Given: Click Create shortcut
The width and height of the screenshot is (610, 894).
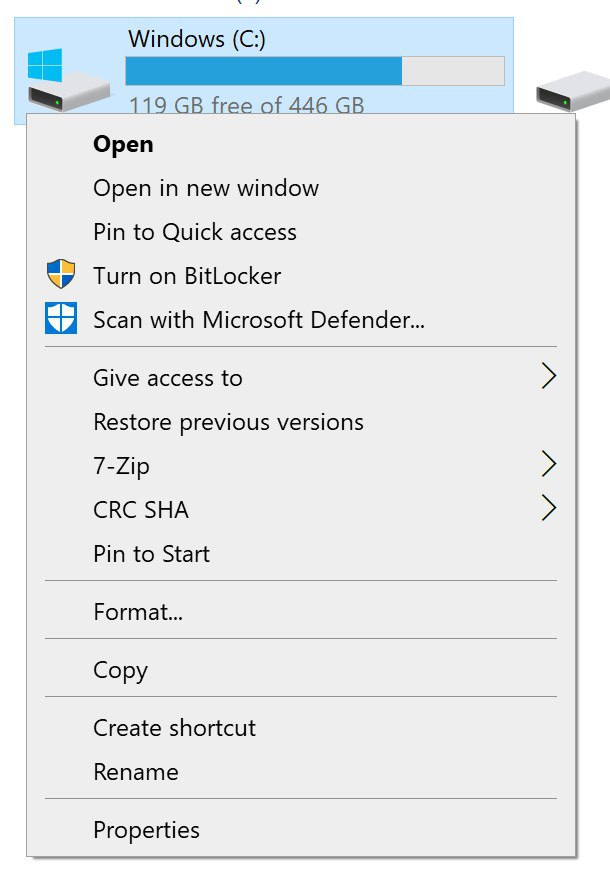Looking at the screenshot, I should (174, 728).
